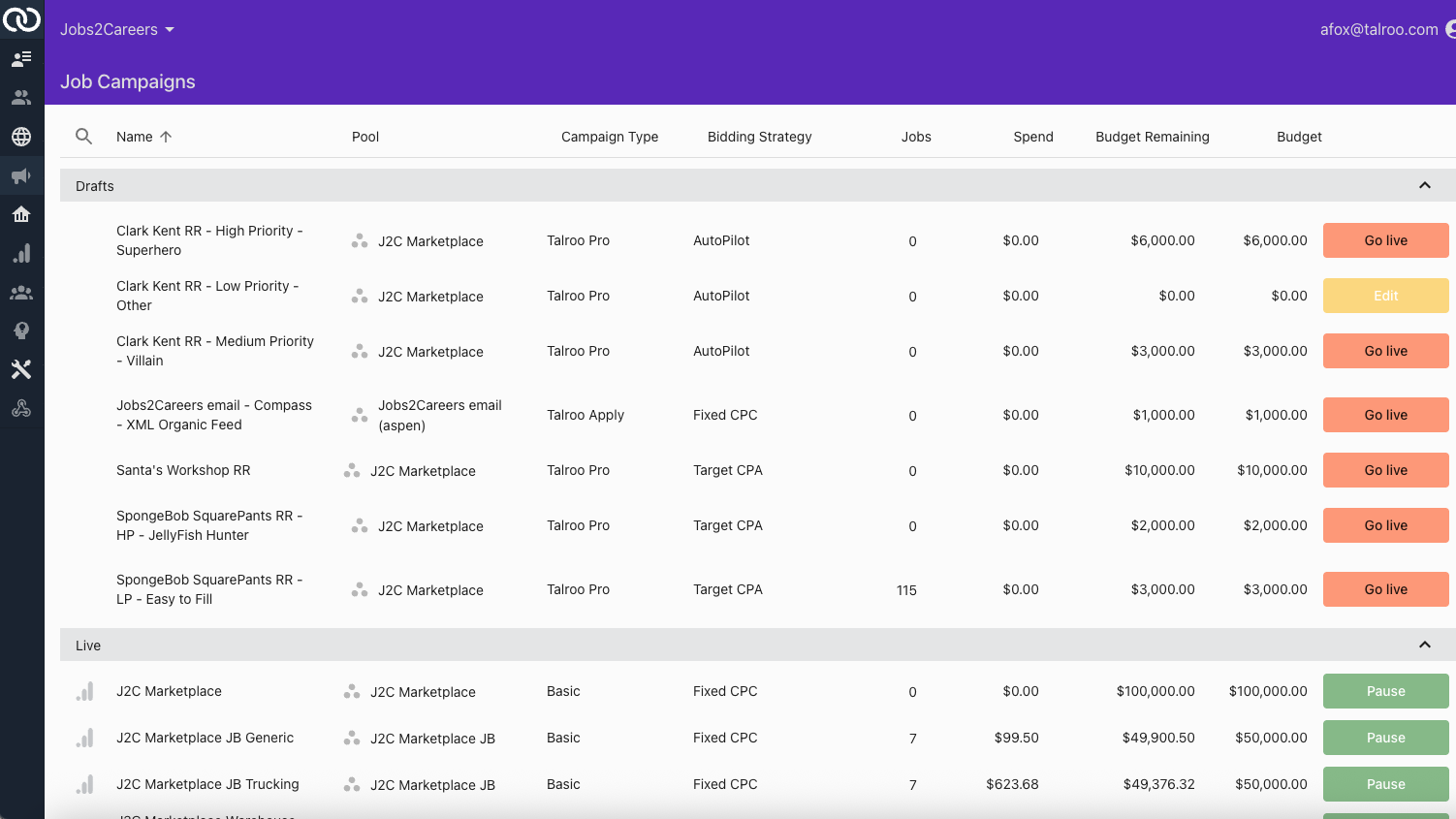The height and width of the screenshot is (819, 1456).
Task: Click pool icon in Superhero campaign row
Action: click(360, 240)
